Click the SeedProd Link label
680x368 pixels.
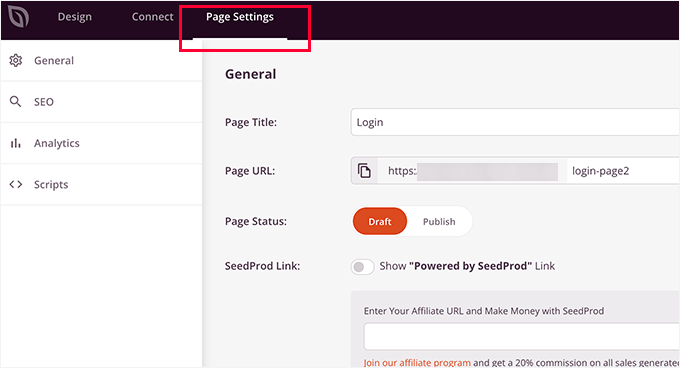point(262,266)
